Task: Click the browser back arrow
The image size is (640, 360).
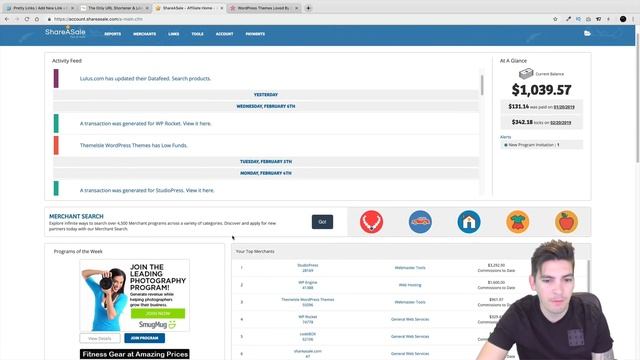Action: pyautogui.click(x=7, y=19)
